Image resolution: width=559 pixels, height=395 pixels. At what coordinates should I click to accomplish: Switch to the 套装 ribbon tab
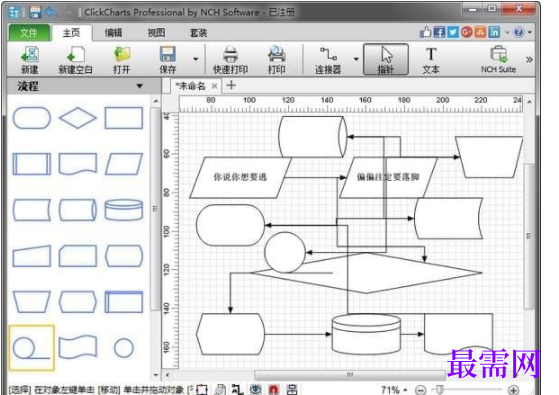[199, 33]
